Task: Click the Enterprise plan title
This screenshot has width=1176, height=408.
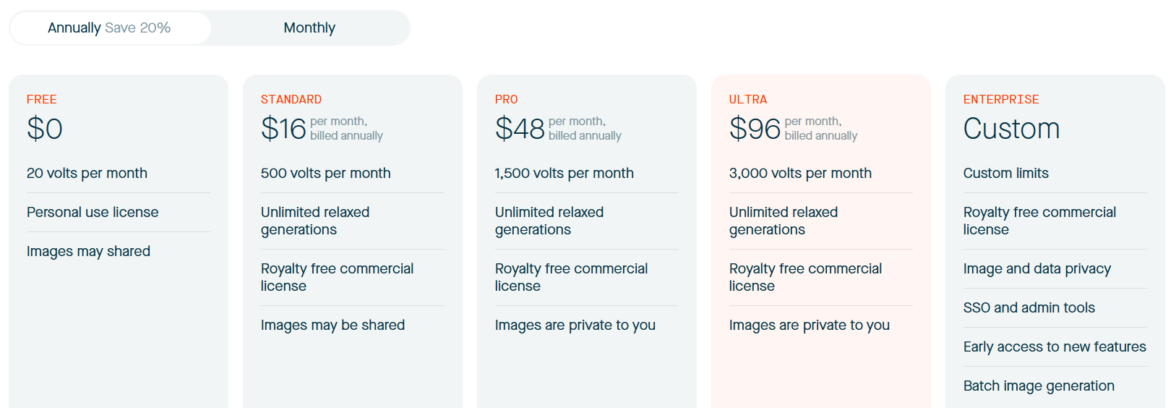Action: tap(1001, 99)
